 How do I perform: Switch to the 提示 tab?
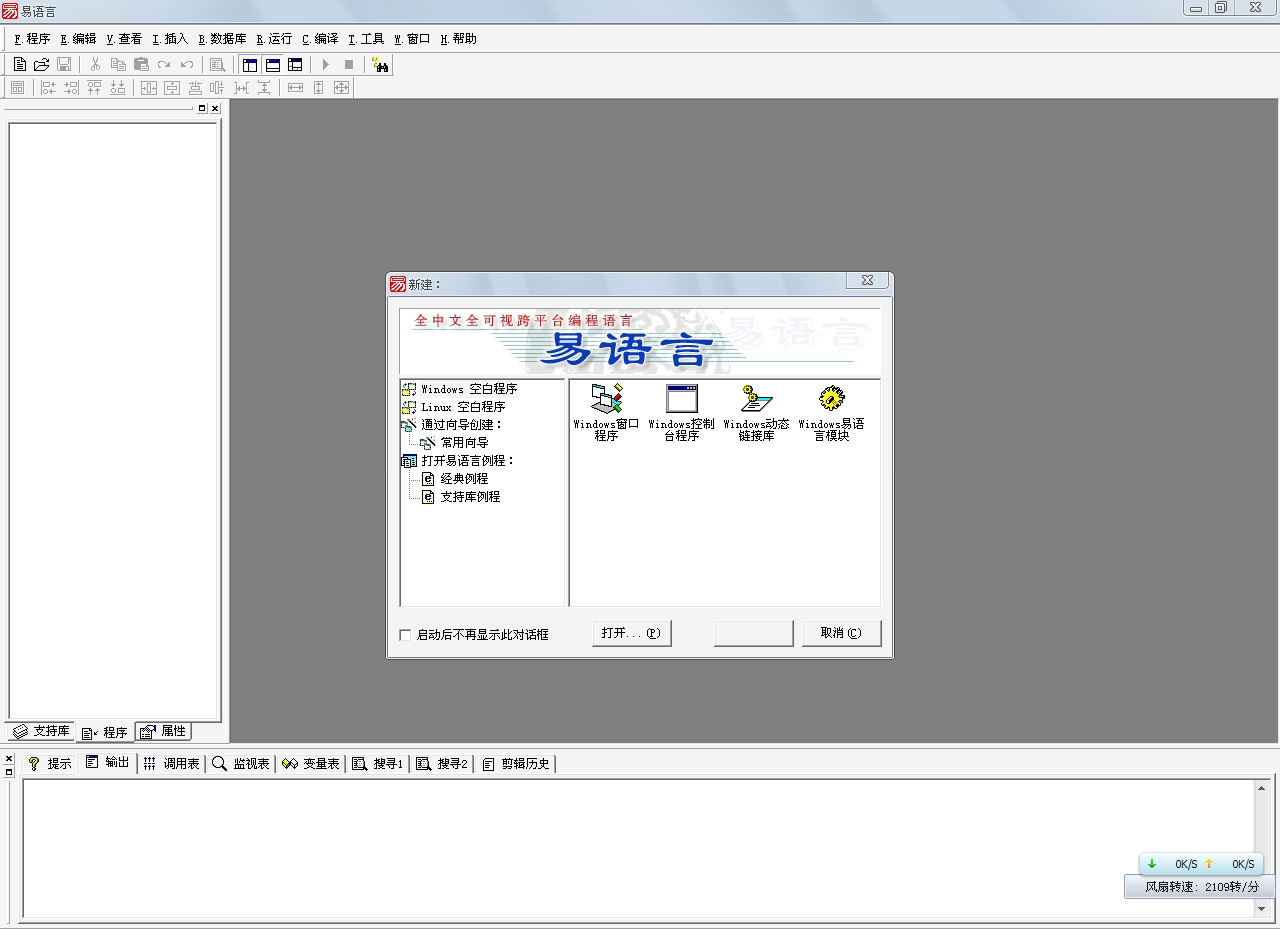tap(50, 763)
